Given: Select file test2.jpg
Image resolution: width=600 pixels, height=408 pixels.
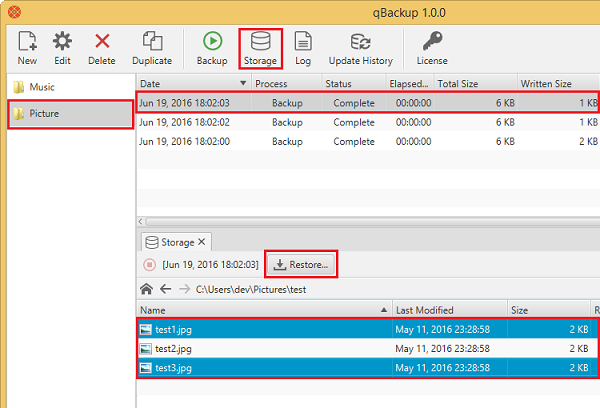Looking at the screenshot, I should pos(368,348).
